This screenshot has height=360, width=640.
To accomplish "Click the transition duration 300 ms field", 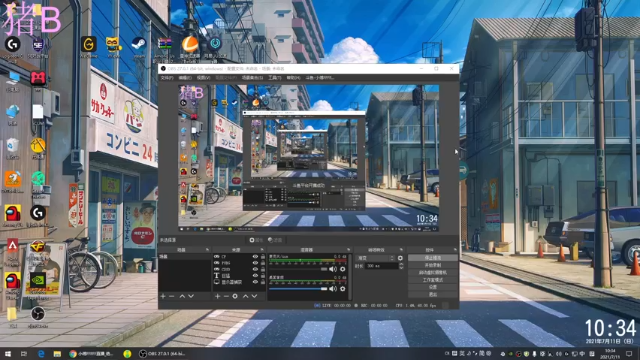I will point(381,266).
